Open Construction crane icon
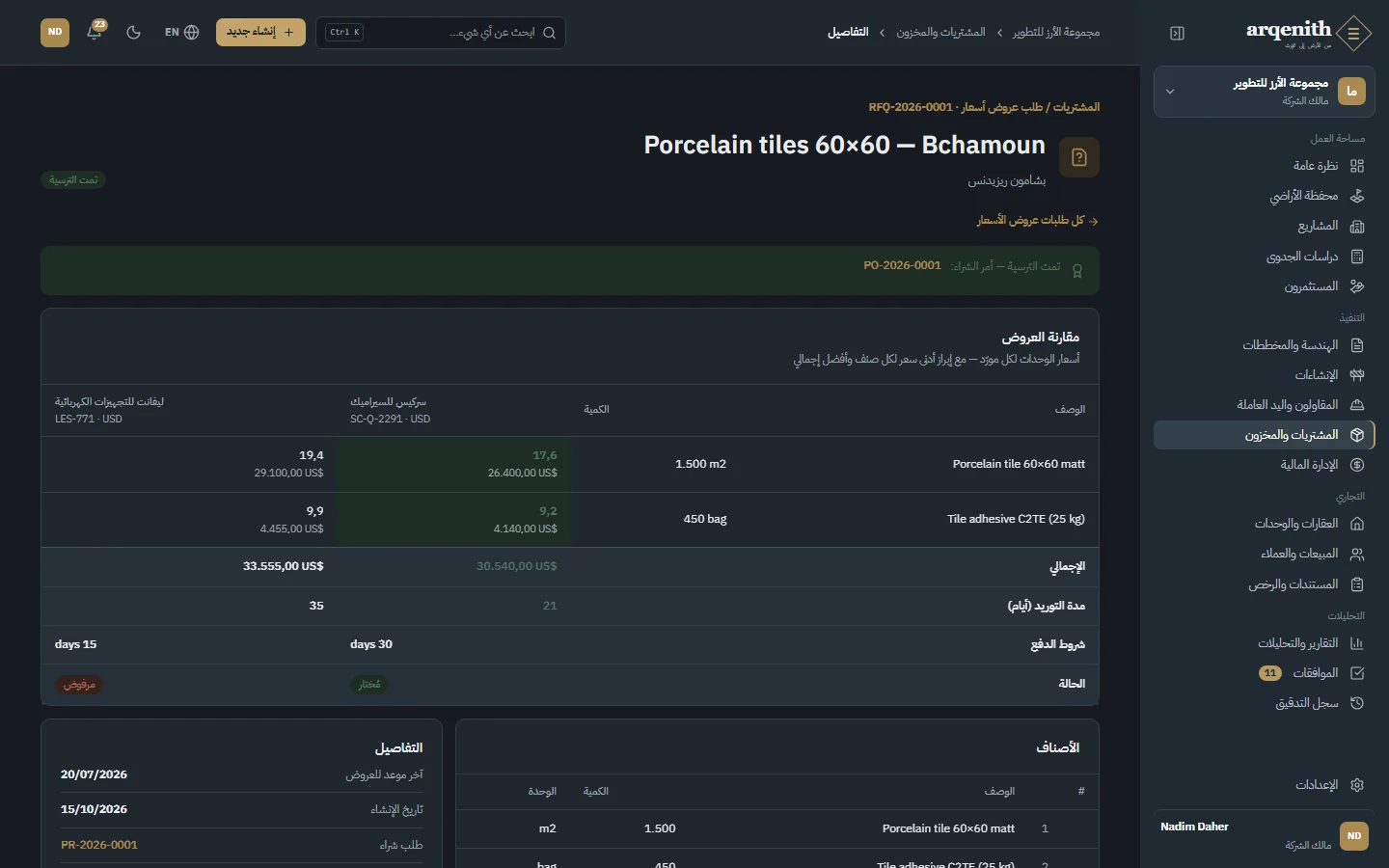This screenshot has height=868, width=1389. click(1357, 375)
